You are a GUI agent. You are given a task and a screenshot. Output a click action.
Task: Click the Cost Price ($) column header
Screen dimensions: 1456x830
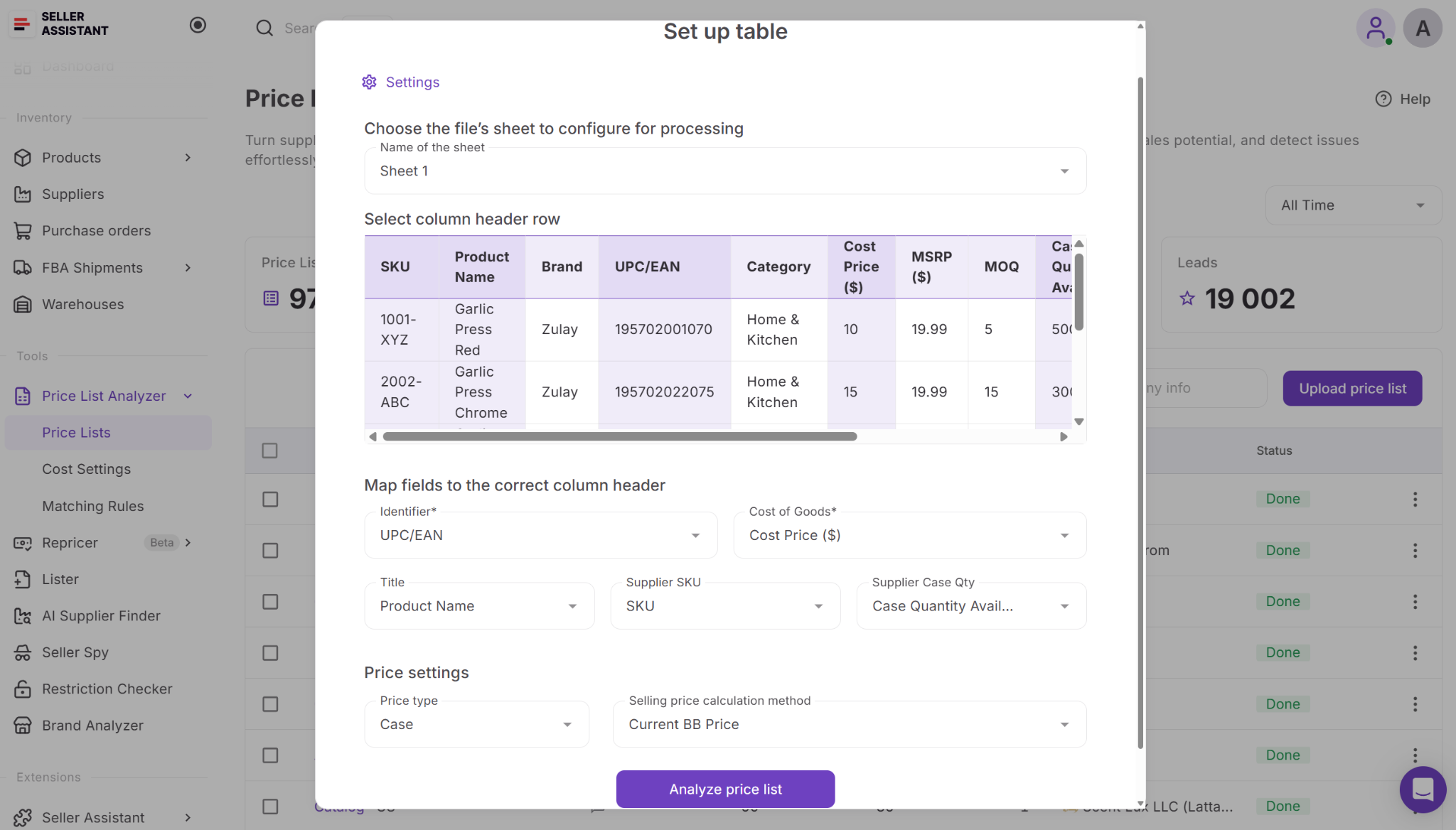tap(861, 266)
